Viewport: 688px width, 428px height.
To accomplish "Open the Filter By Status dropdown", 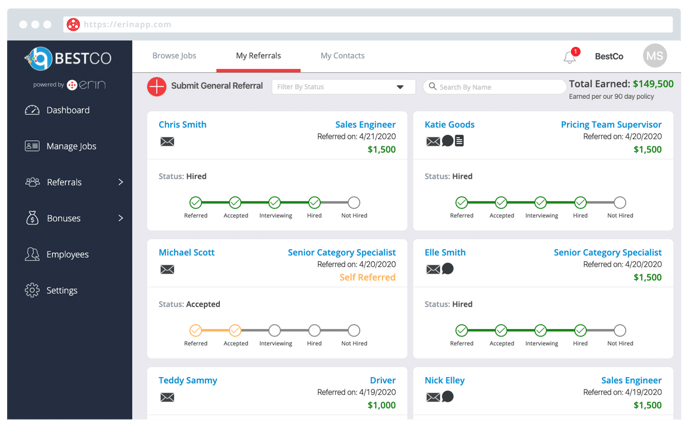I will point(344,87).
